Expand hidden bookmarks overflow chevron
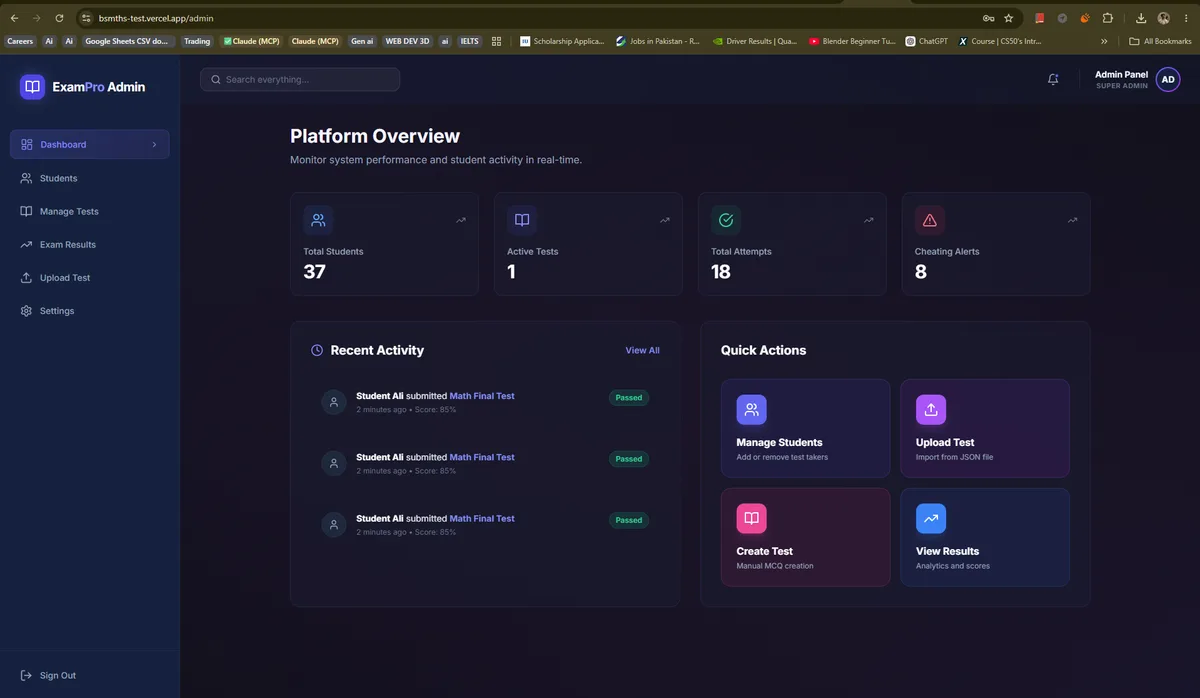Screen dimensions: 1200x698 [1104, 41]
